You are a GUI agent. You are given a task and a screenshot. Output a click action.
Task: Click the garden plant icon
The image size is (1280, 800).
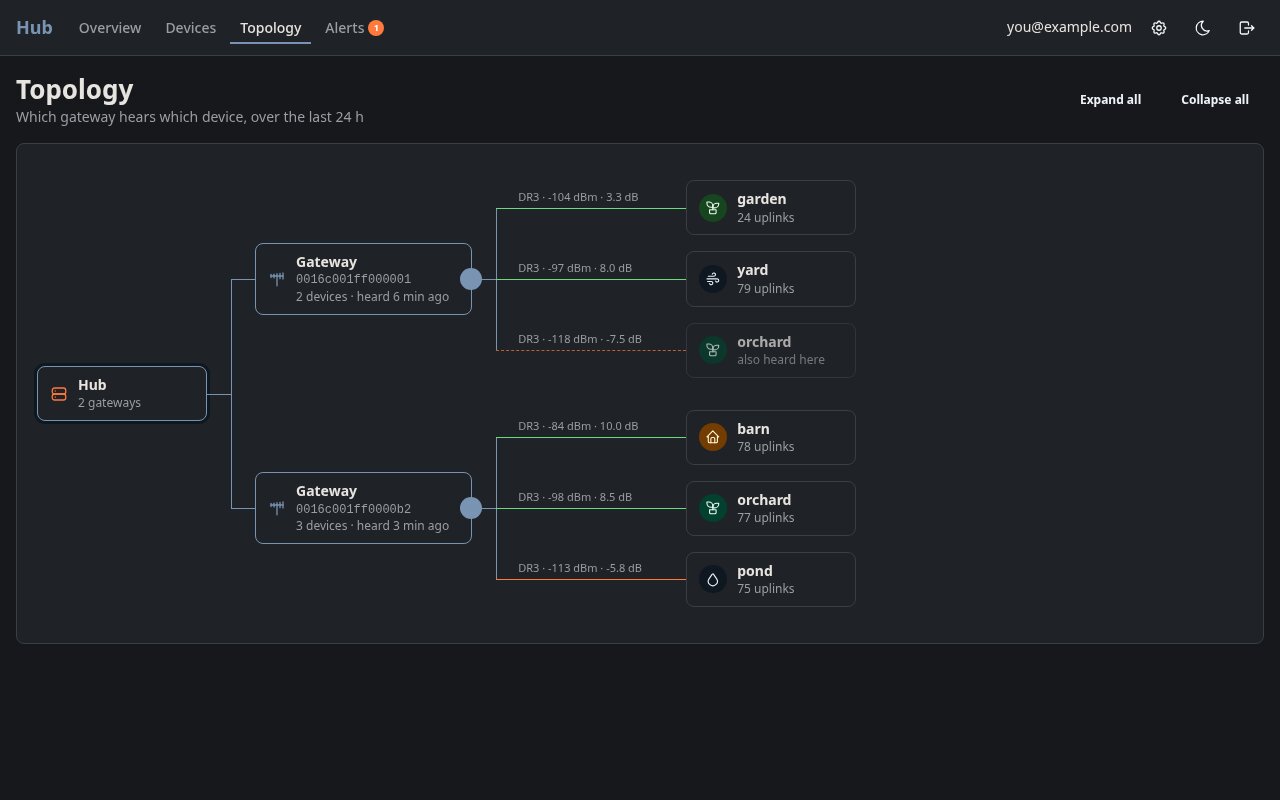point(713,208)
